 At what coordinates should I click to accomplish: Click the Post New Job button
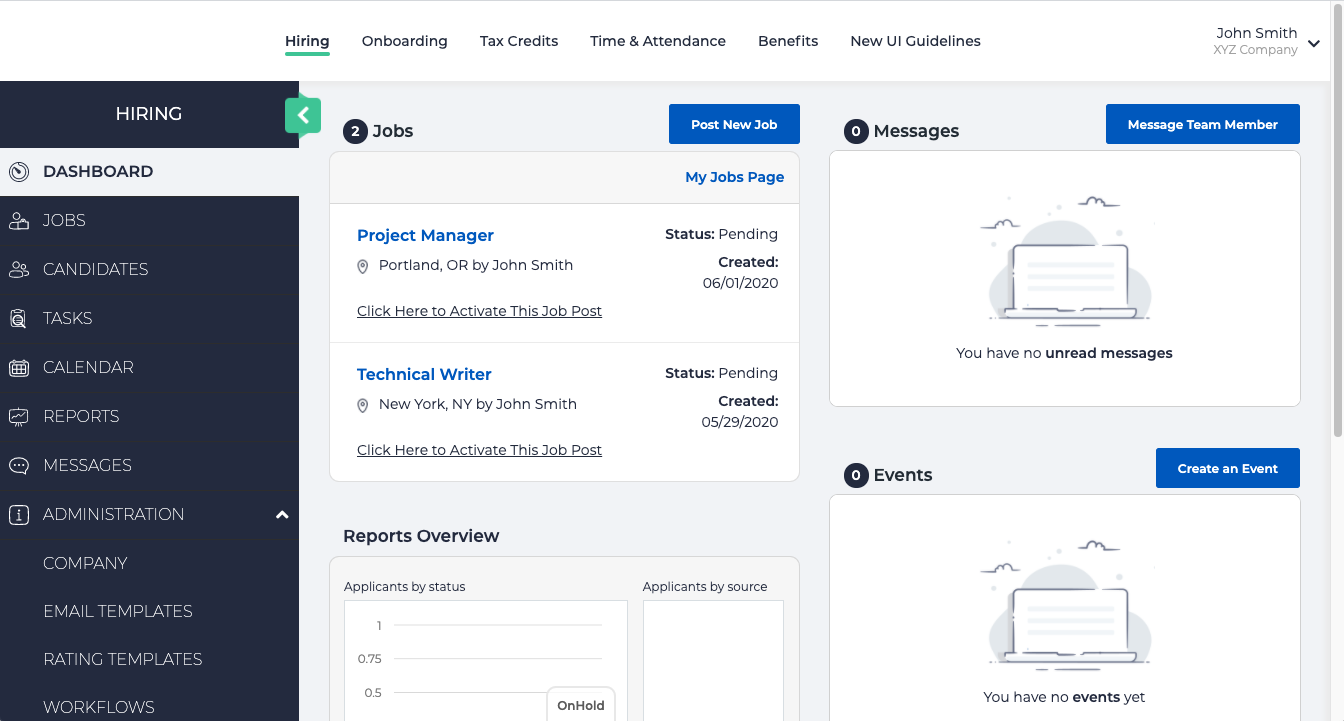(x=734, y=123)
